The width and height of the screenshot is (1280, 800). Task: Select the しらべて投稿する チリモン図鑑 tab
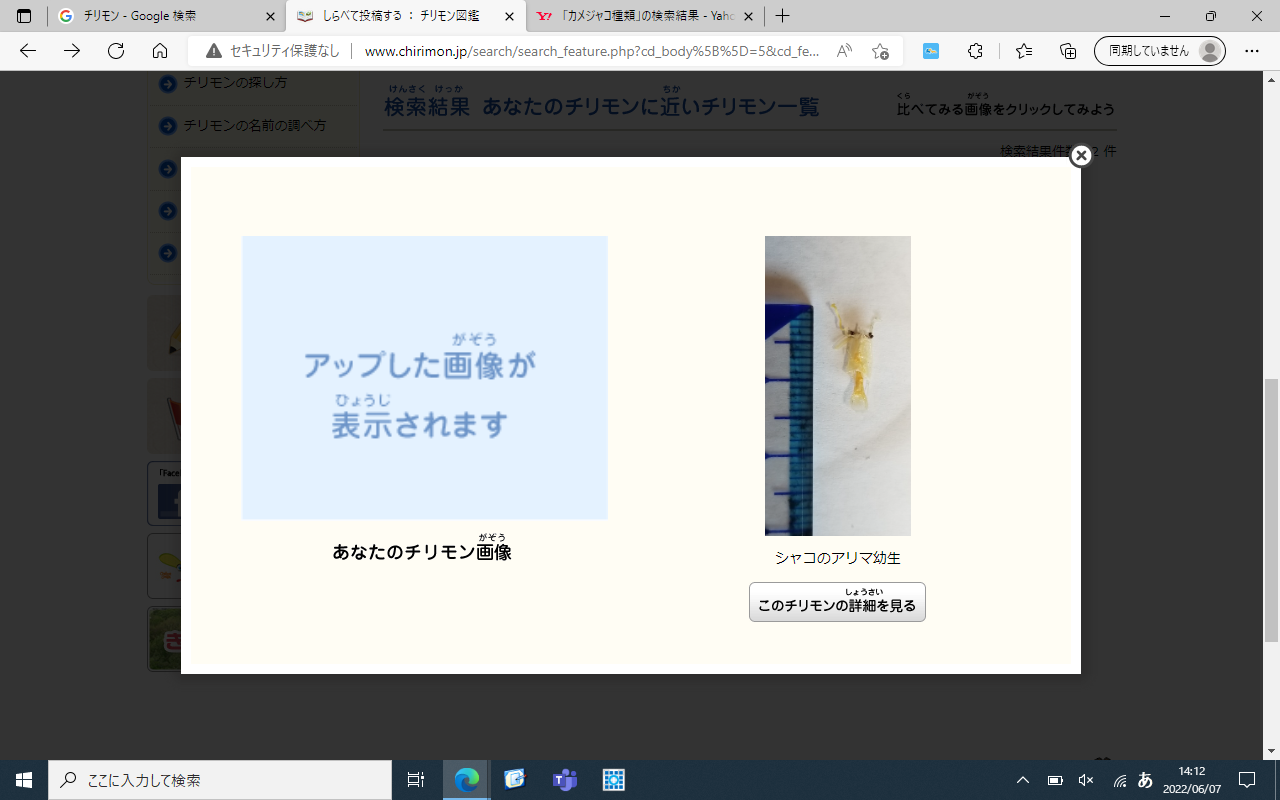tap(406, 17)
